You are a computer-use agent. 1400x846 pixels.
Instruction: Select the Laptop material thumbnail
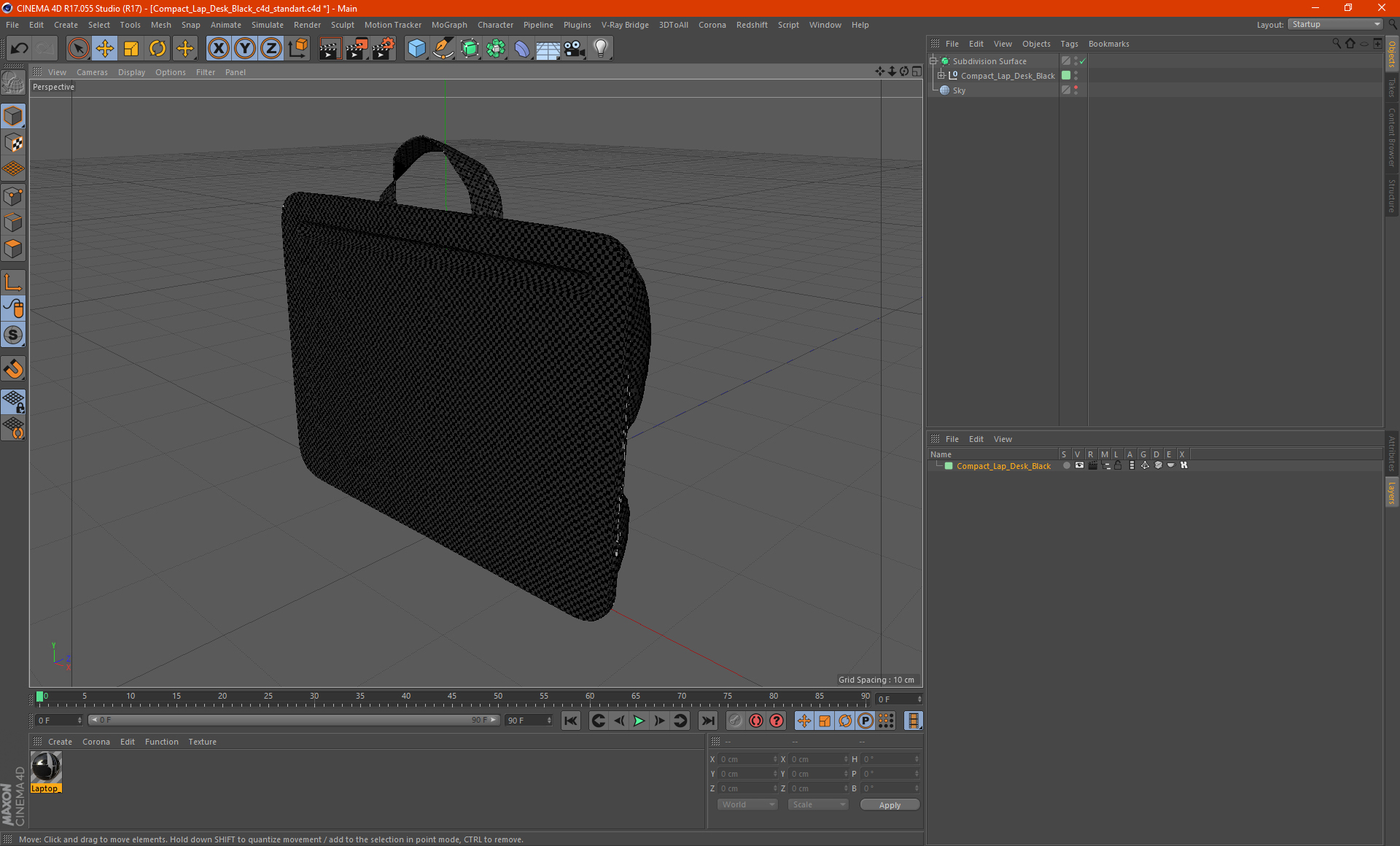[x=46, y=767]
